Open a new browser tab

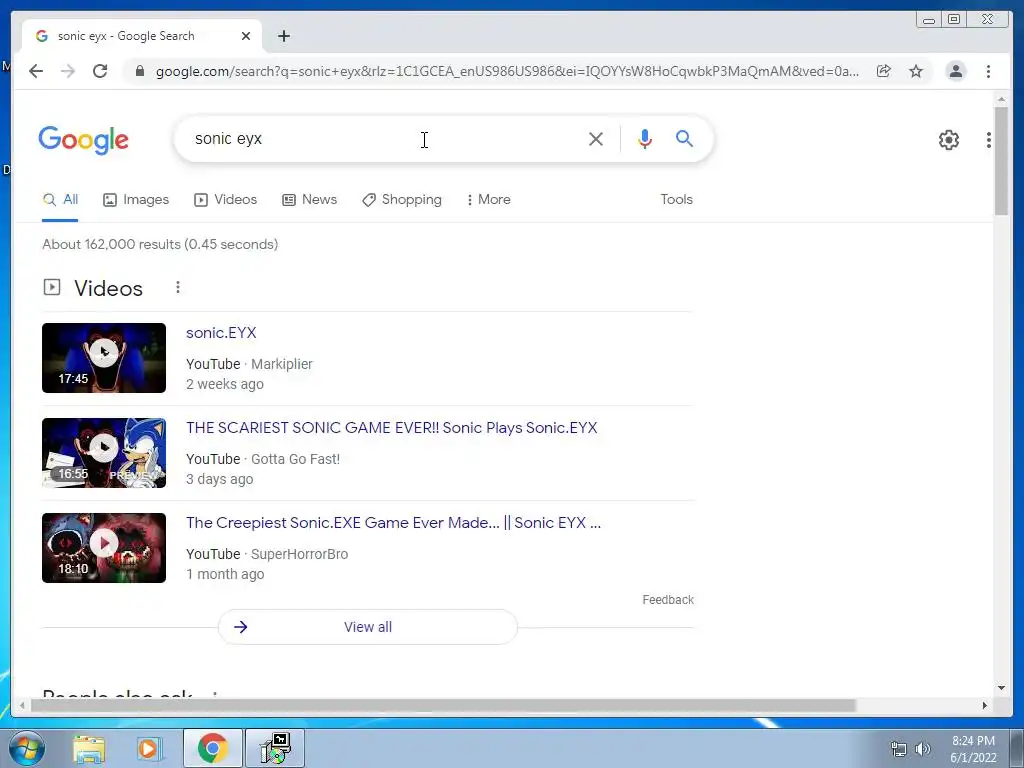point(283,36)
